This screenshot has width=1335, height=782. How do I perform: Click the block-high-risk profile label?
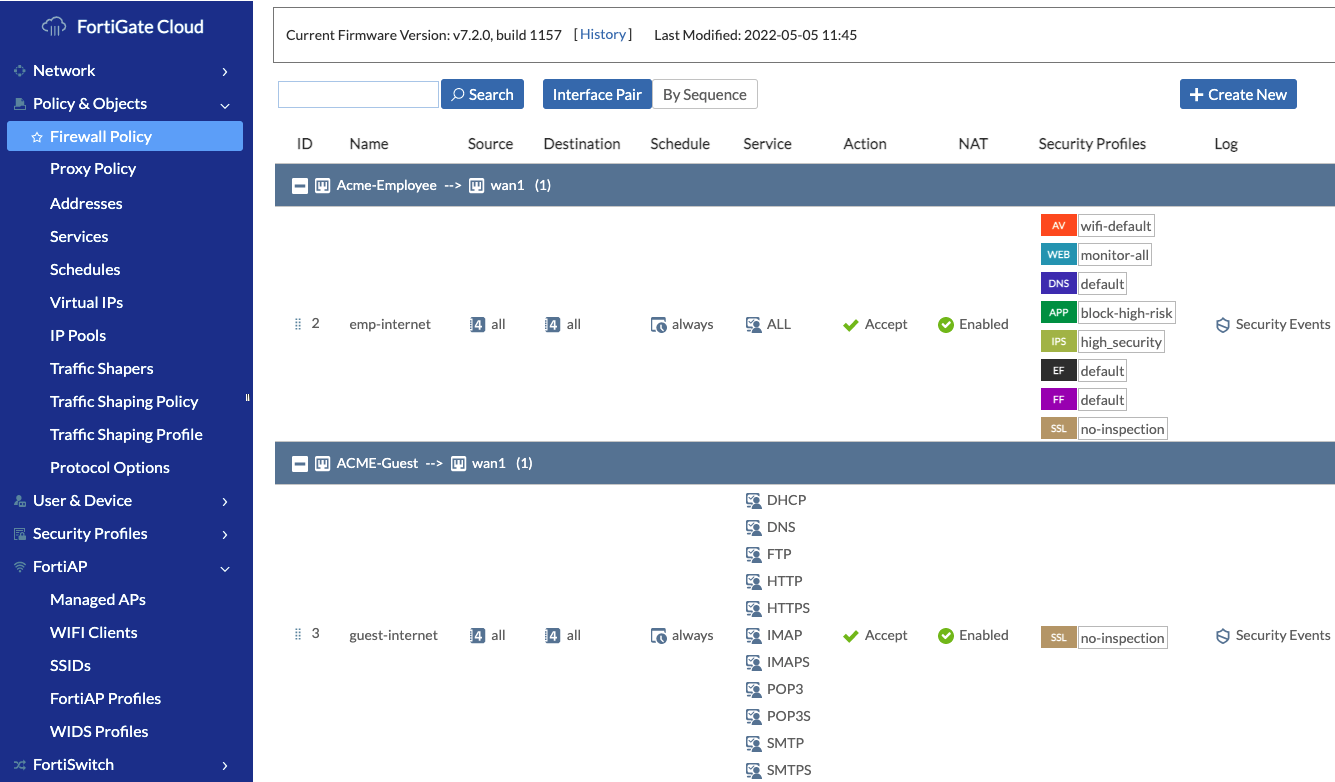1127,313
